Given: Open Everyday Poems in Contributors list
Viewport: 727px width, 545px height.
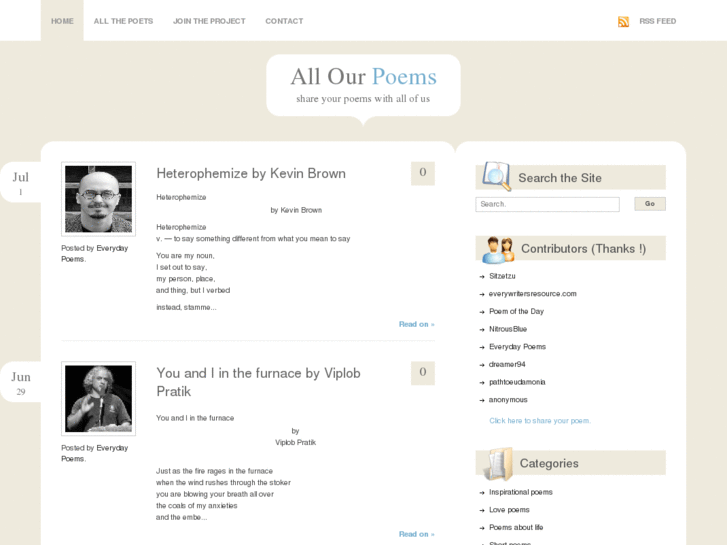Looking at the screenshot, I should click(517, 346).
